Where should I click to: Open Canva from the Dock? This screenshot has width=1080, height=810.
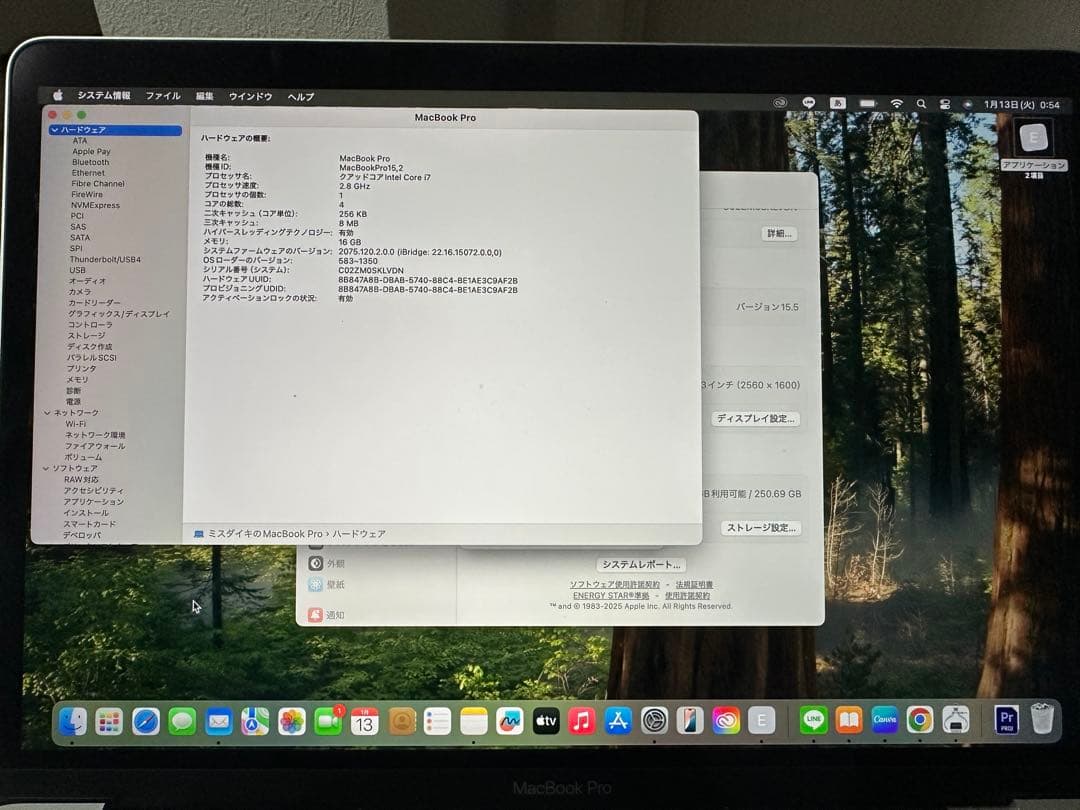coord(887,718)
